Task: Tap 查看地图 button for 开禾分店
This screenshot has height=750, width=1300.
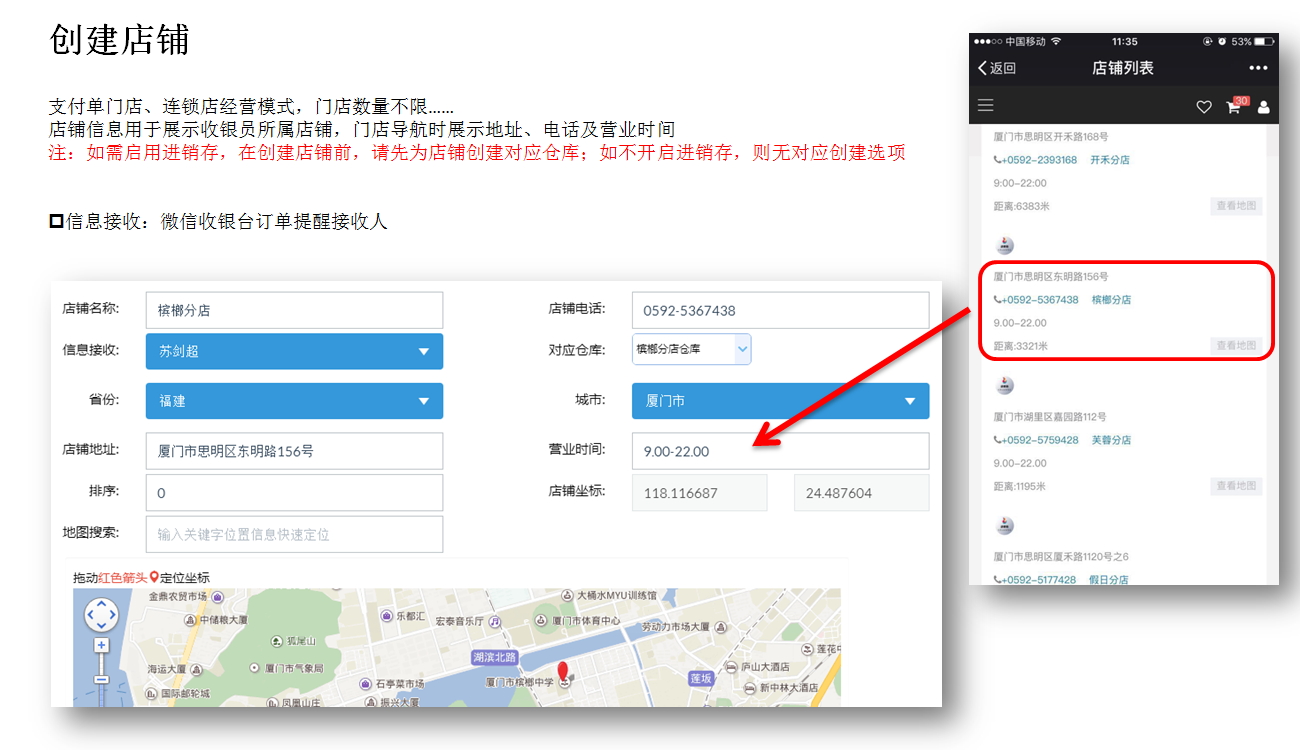Action: point(1236,206)
